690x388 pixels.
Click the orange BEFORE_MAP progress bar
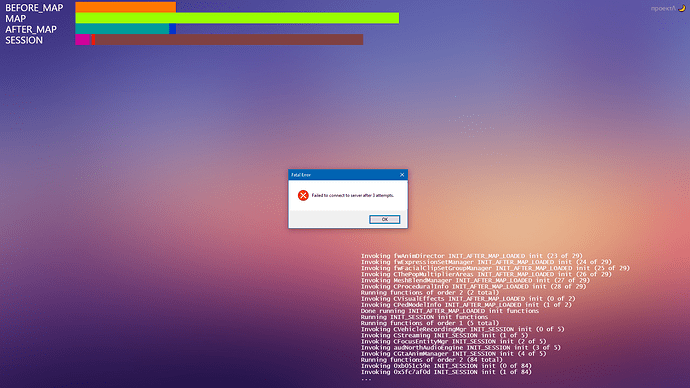[125, 7]
